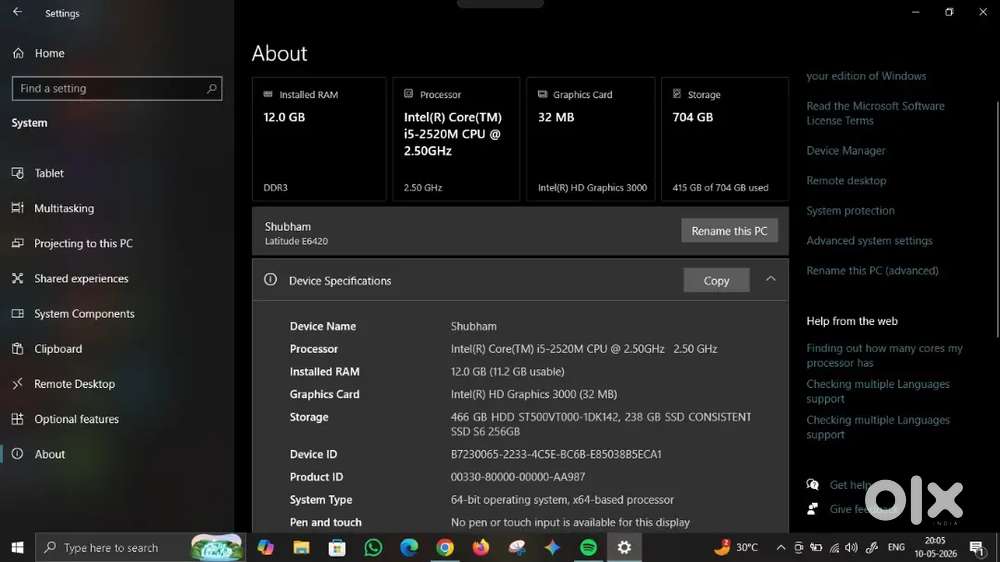Open the Home page in Settings
1000x562 pixels.
tap(38, 54)
